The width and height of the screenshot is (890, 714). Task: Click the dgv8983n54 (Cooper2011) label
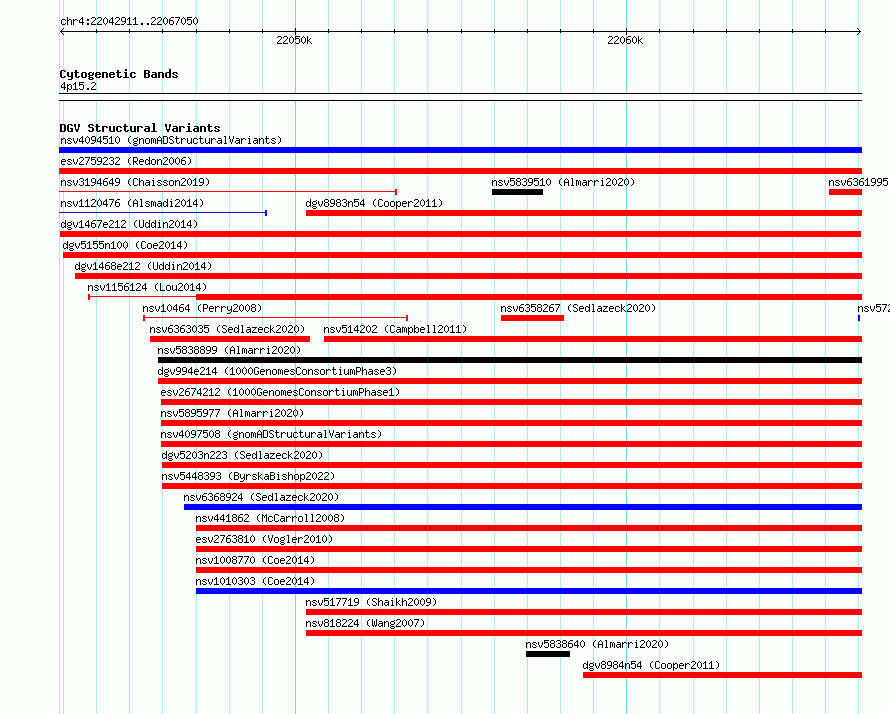[x=374, y=203]
